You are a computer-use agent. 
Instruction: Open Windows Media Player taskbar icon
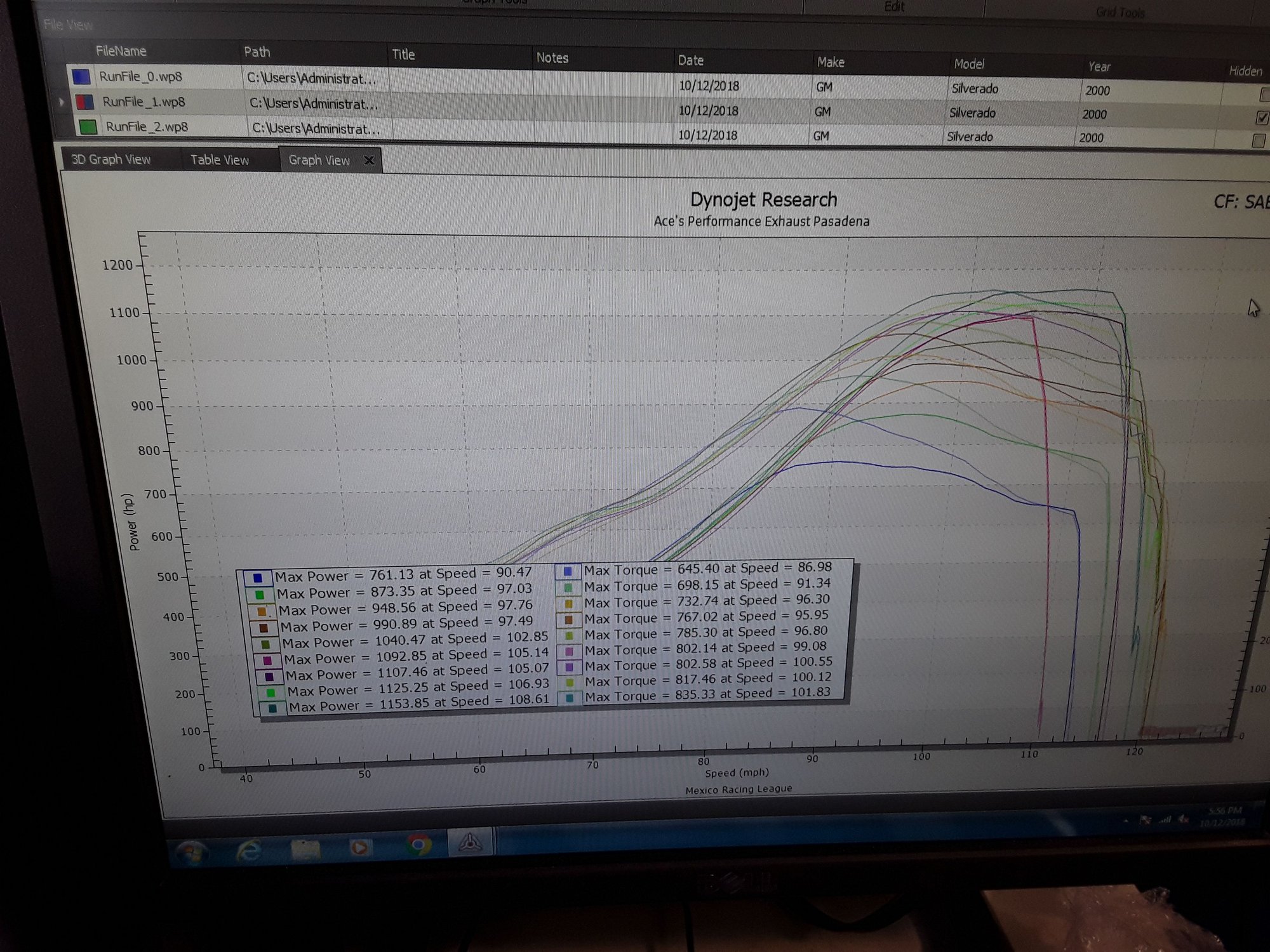(359, 847)
